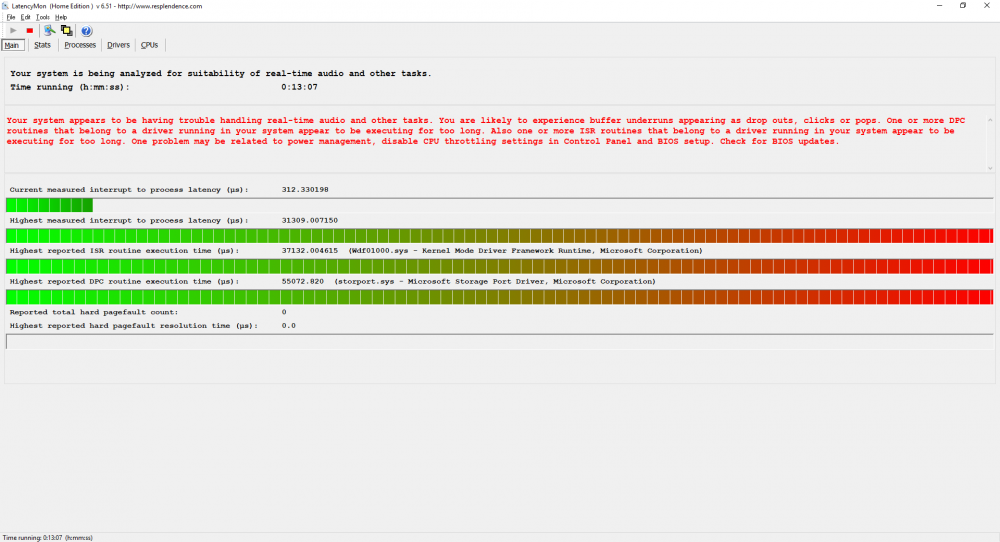The width and height of the screenshot is (1000, 542).
Task: Click the copy report icon with yellow squares
Action: 66,30
